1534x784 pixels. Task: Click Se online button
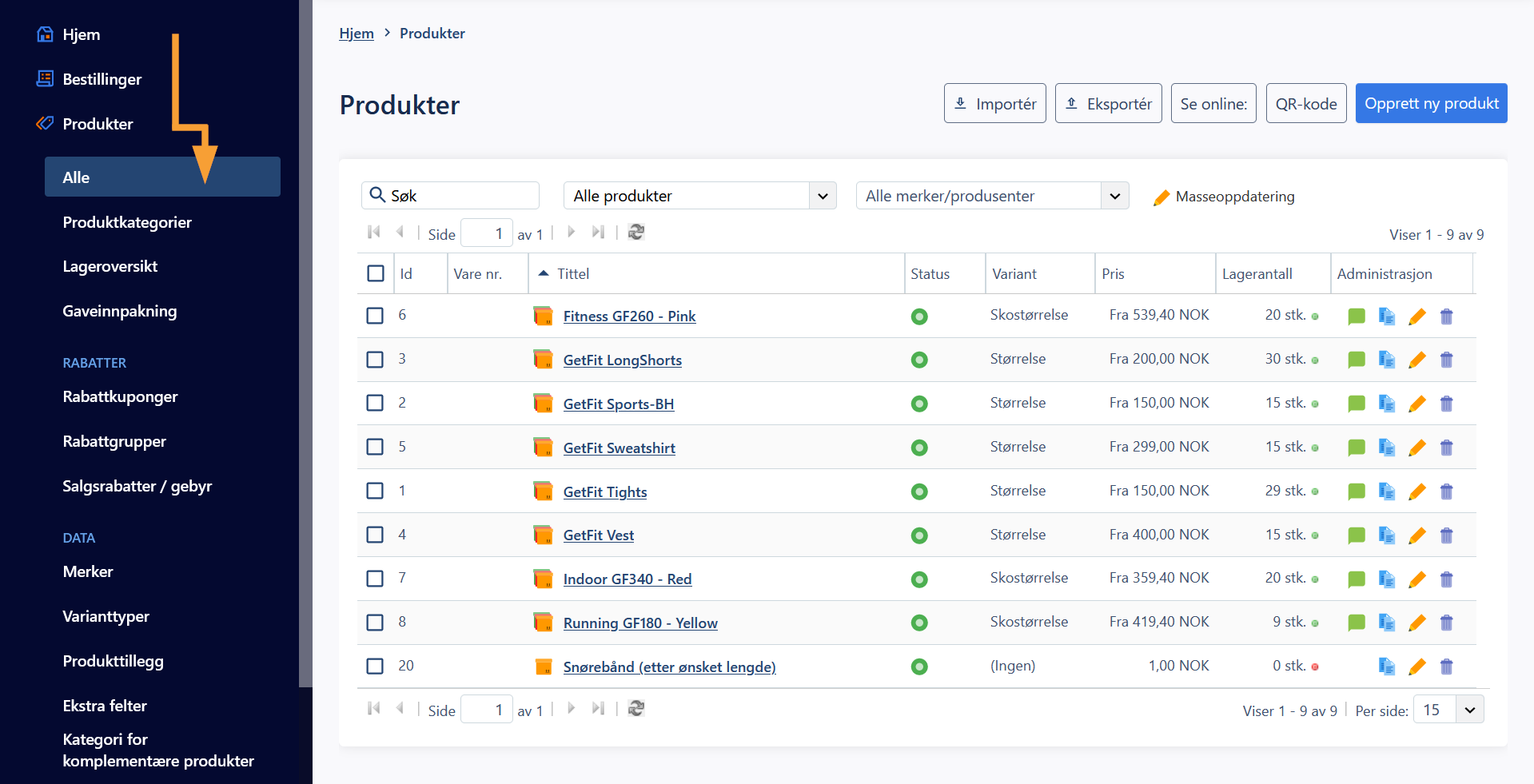click(x=1213, y=103)
